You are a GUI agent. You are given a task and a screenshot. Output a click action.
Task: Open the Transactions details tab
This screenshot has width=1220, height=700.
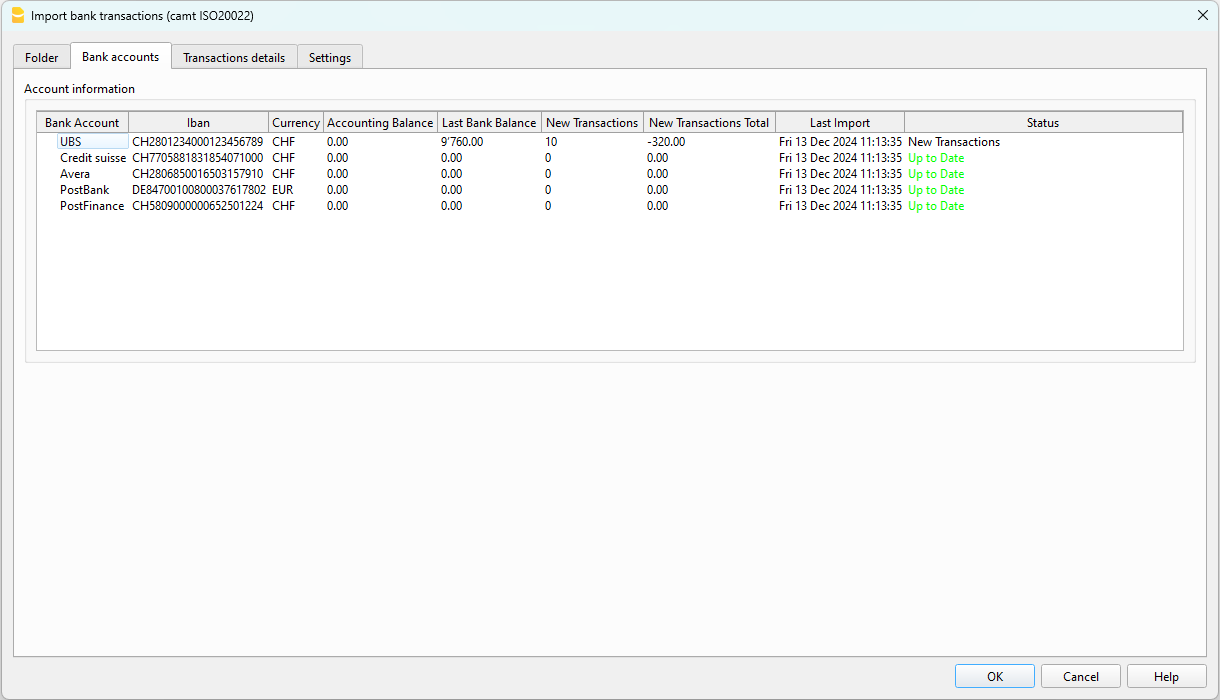[x=234, y=58]
